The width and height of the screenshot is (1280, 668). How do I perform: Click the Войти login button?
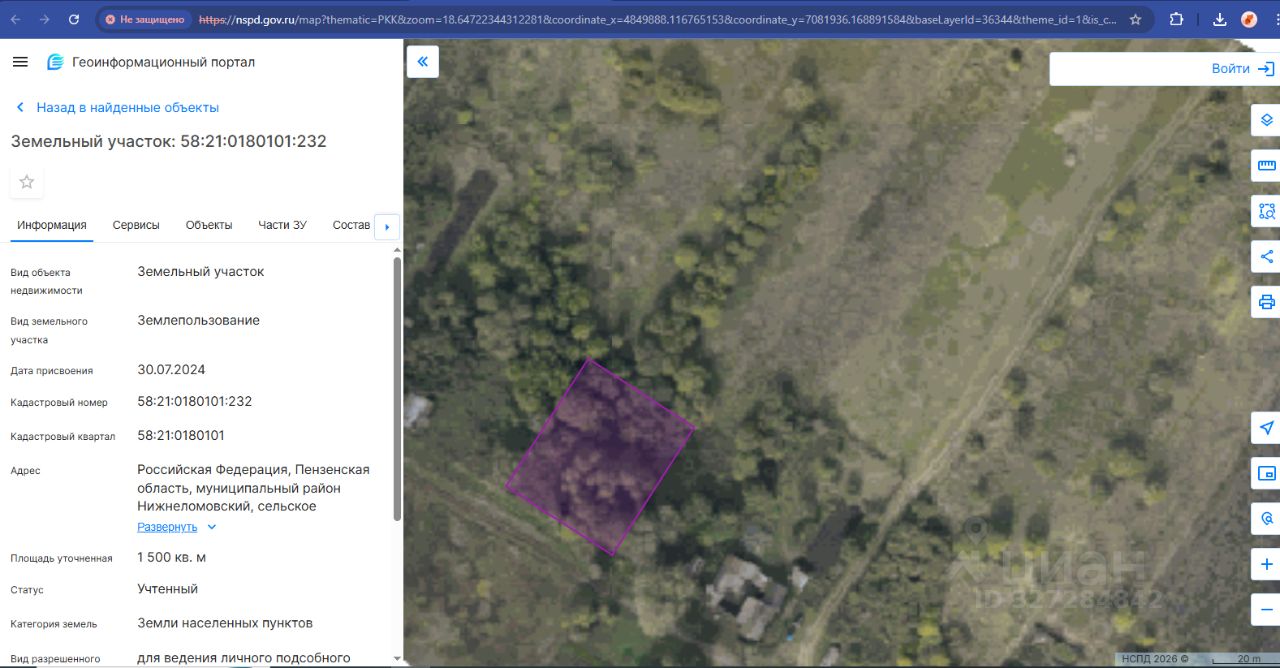[x=1242, y=69]
